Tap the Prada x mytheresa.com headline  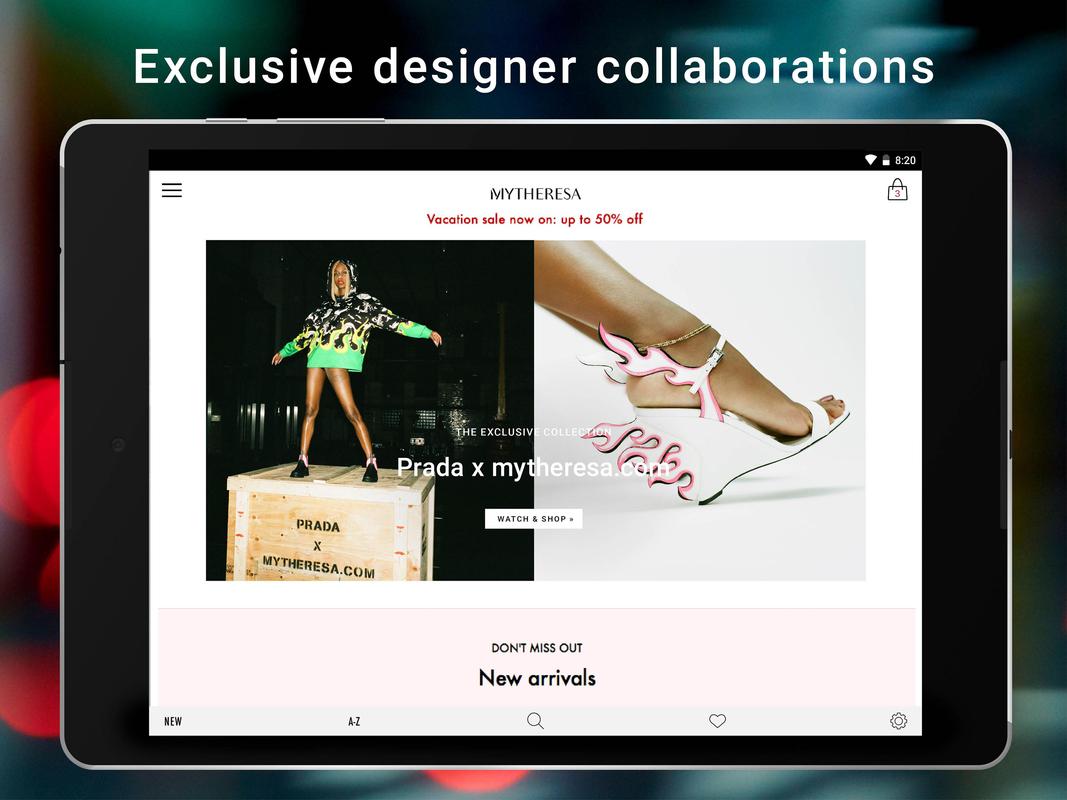pos(534,468)
